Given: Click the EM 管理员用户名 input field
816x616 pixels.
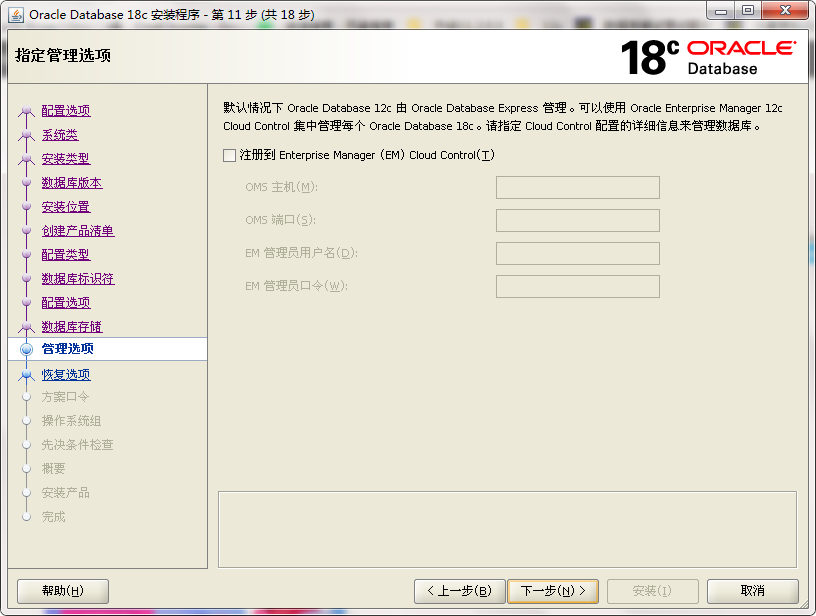Looking at the screenshot, I should [x=577, y=254].
